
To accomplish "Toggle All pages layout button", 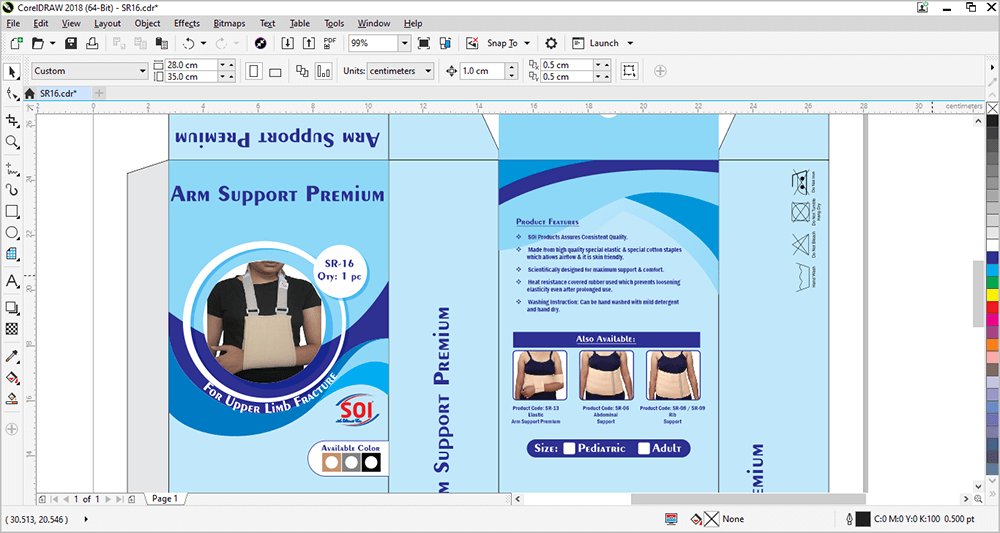I will (x=302, y=71).
